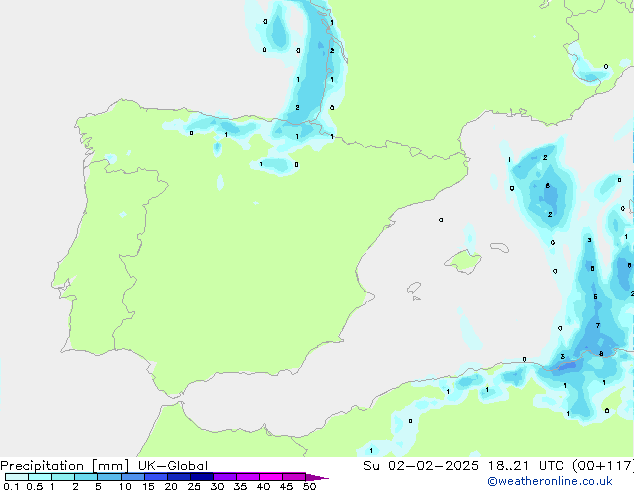Click the 45–50 mm dark magenta legend swatch
The height and width of the screenshot is (490, 634).
click(x=294, y=477)
